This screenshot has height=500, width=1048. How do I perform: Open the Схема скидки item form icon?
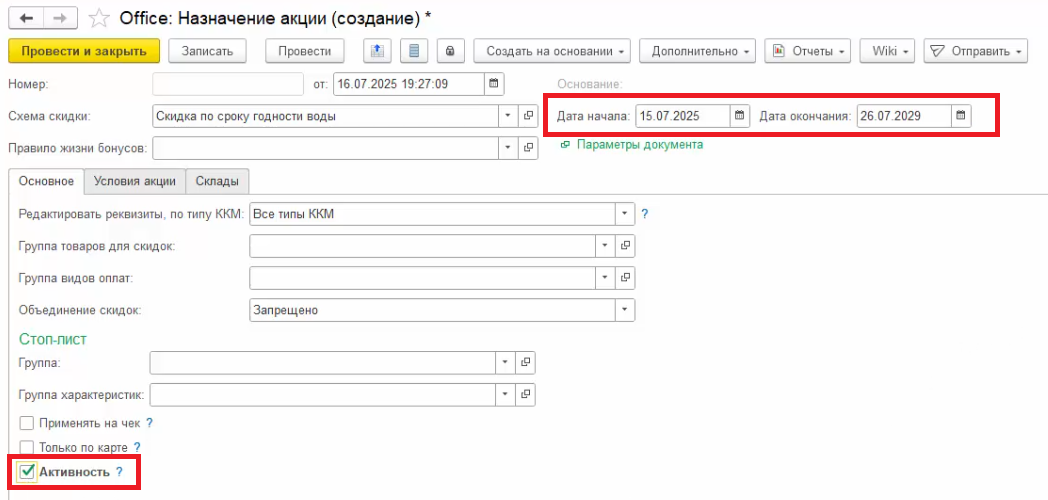528,116
